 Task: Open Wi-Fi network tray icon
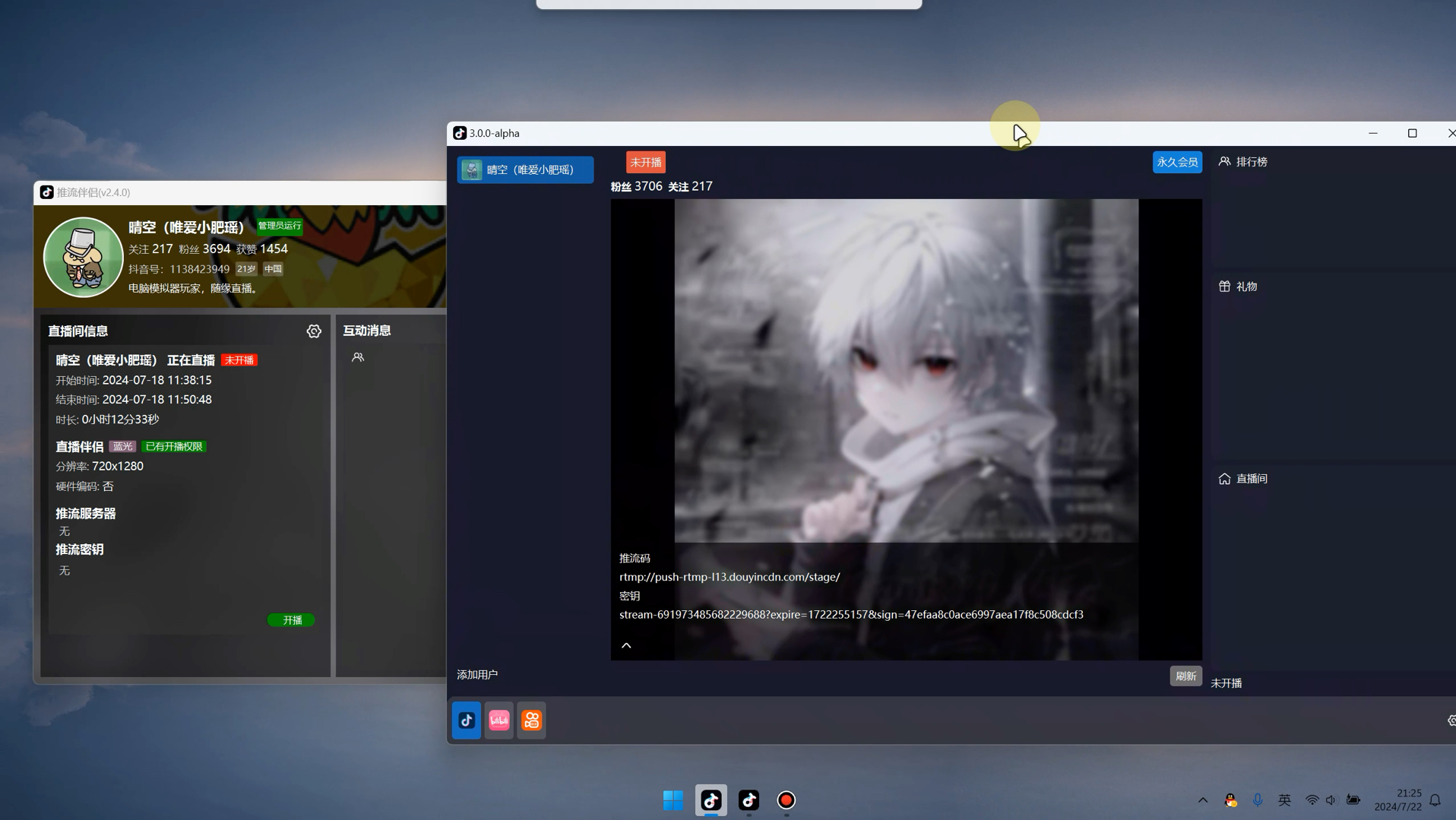(x=1312, y=800)
